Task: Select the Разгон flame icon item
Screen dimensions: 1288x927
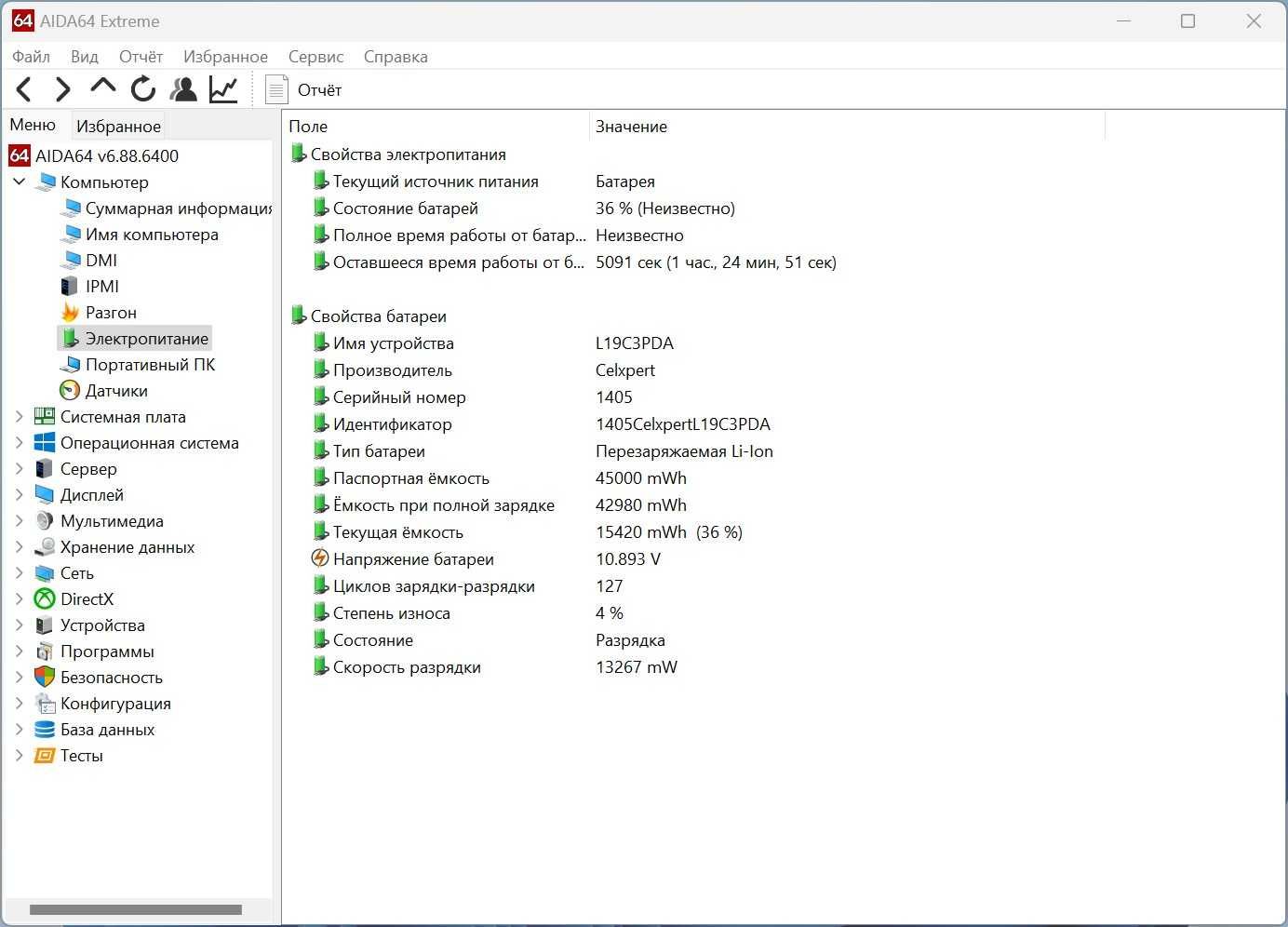Action: [70, 312]
